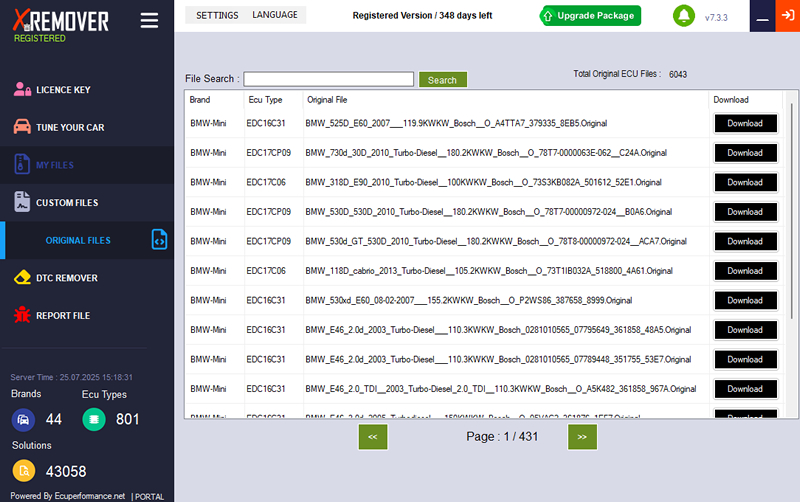
Task: Go to Licence Key section
Action: pos(63,90)
